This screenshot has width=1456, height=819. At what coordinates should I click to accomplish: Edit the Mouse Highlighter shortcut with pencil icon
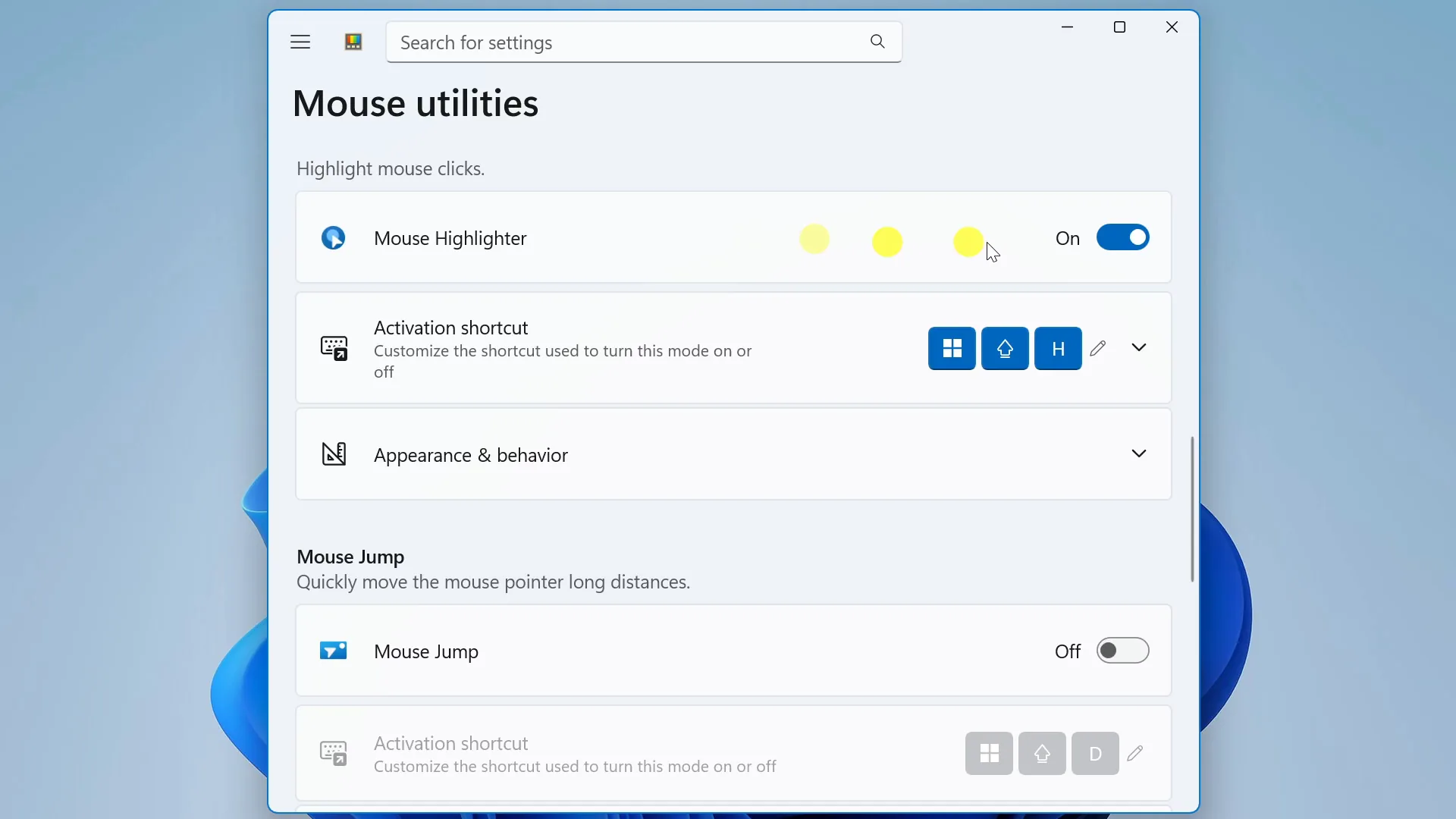tap(1098, 348)
